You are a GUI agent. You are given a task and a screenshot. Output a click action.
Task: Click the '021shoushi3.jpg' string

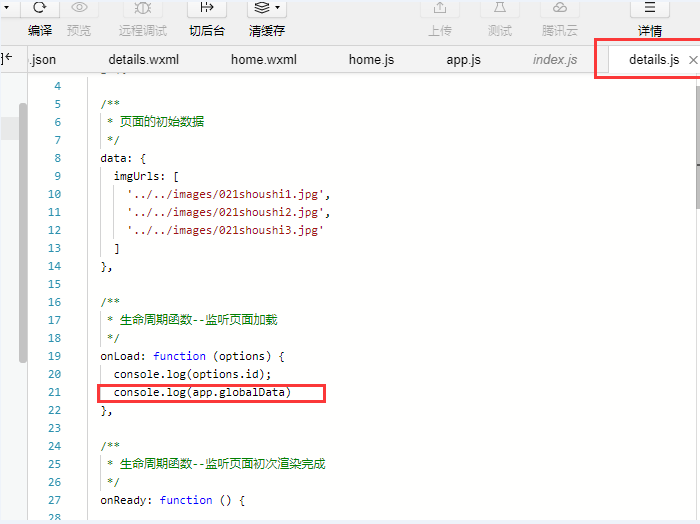(225, 230)
